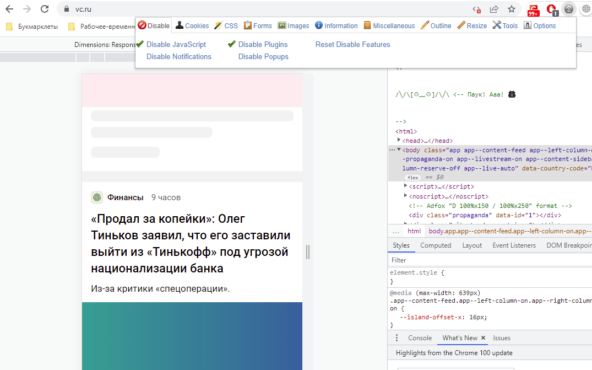
Task: Open the Information tab
Action: click(x=336, y=26)
